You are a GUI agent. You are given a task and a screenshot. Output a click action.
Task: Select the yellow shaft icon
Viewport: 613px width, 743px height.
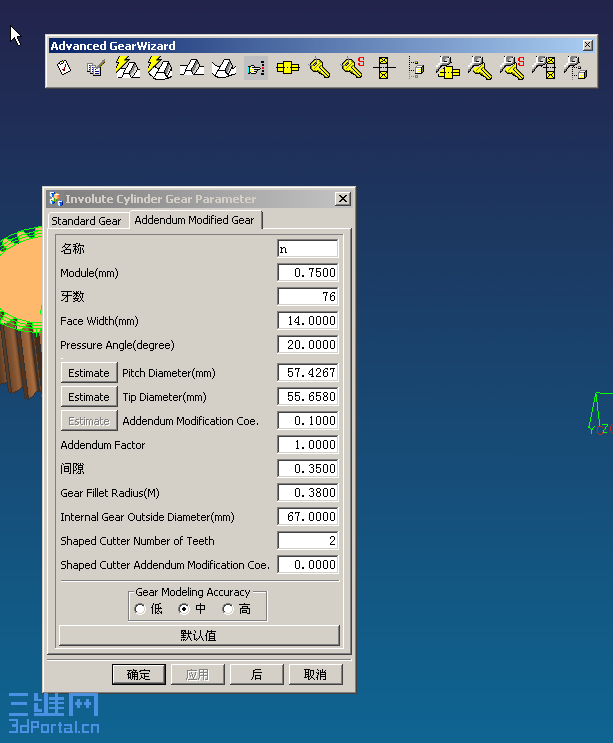tap(288, 68)
